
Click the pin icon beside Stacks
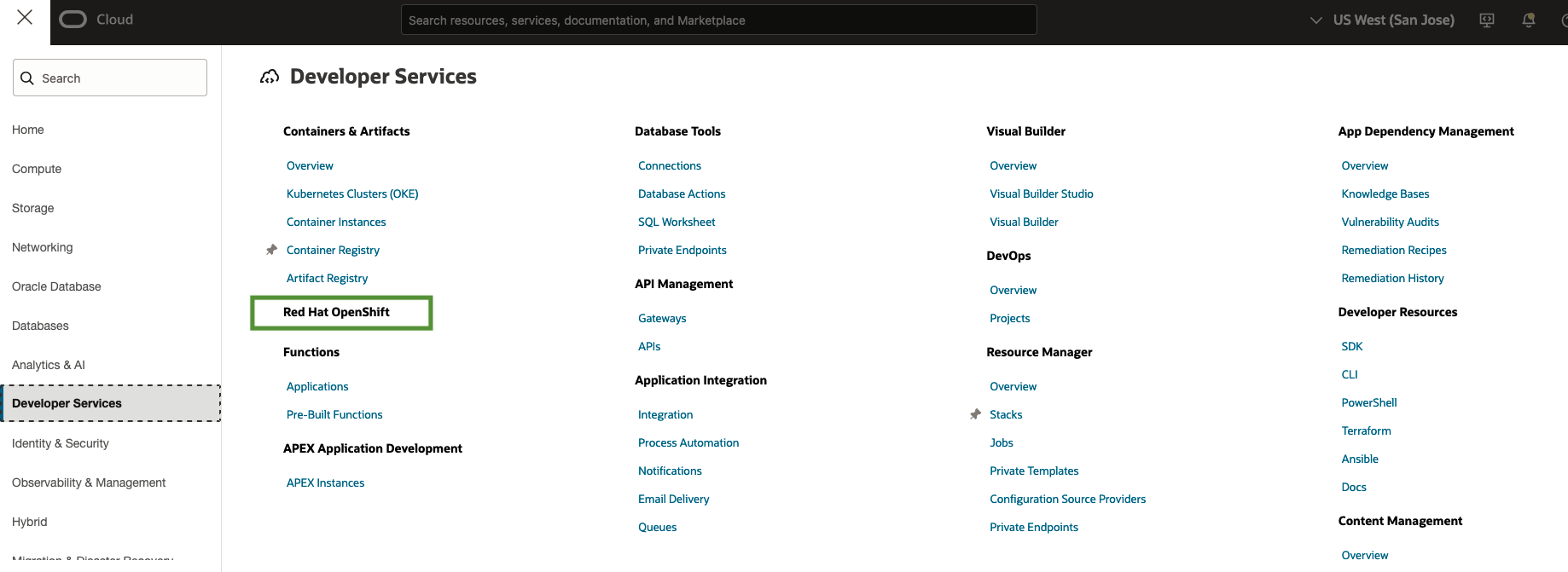point(975,414)
